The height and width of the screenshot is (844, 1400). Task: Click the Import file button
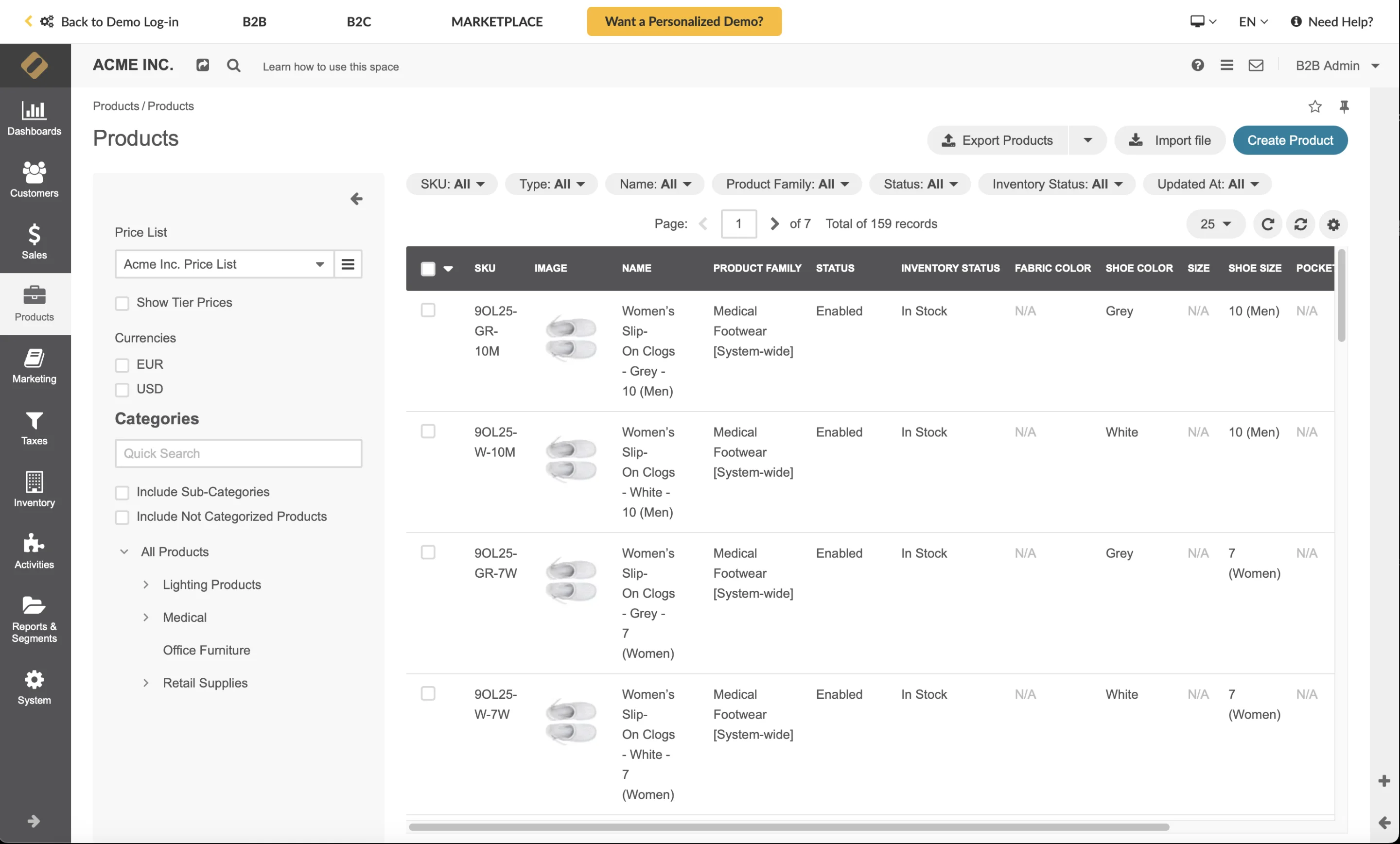click(x=1169, y=140)
